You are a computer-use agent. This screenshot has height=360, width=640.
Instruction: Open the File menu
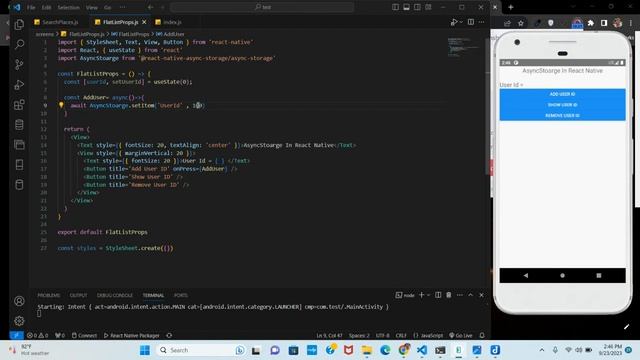coord(31,7)
